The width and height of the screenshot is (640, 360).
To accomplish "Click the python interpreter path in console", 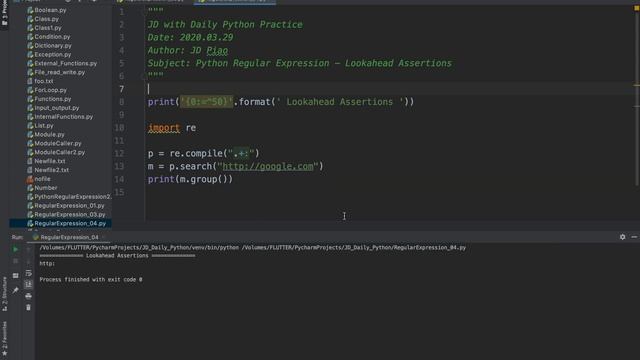I will [x=139, y=247].
